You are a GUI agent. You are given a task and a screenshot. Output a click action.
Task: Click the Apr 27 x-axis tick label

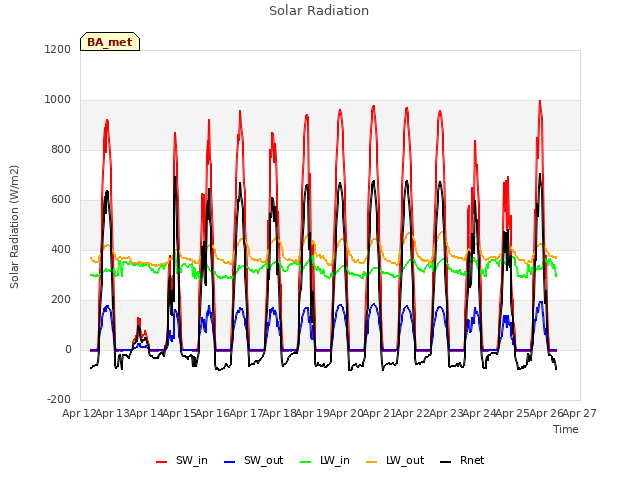[x=580, y=413]
